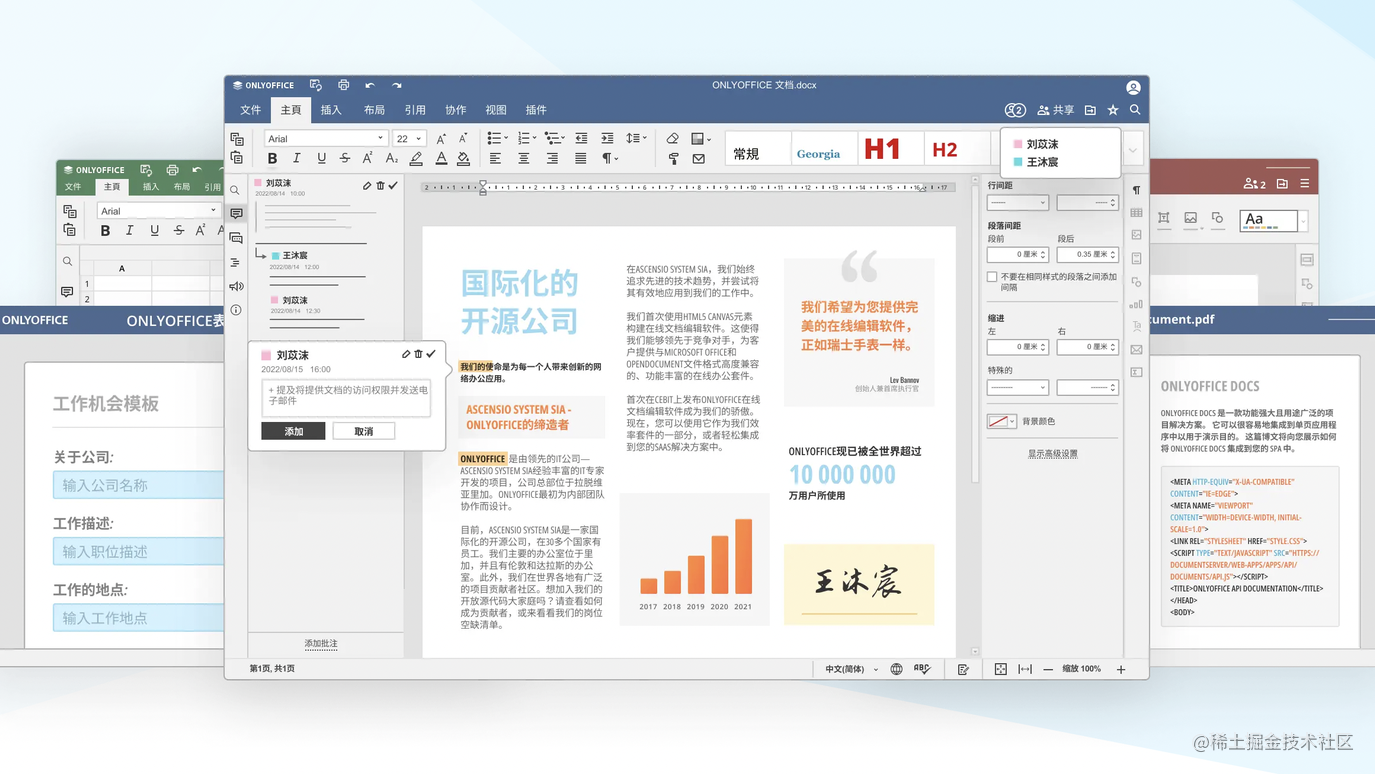Screen dimensions: 1375x774
Task: Expand the font size 22 dropdown
Action: coord(418,138)
